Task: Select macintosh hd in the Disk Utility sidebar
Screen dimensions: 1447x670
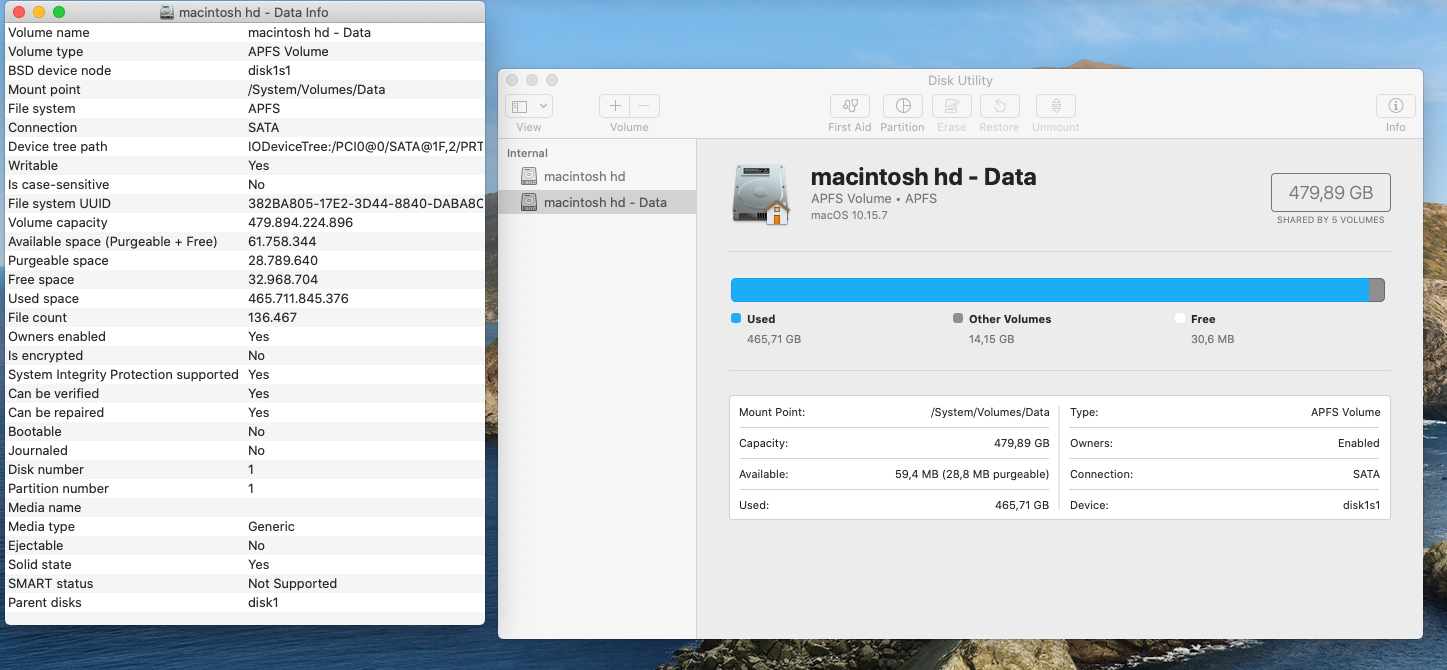Action: pyautogui.click(x=585, y=176)
